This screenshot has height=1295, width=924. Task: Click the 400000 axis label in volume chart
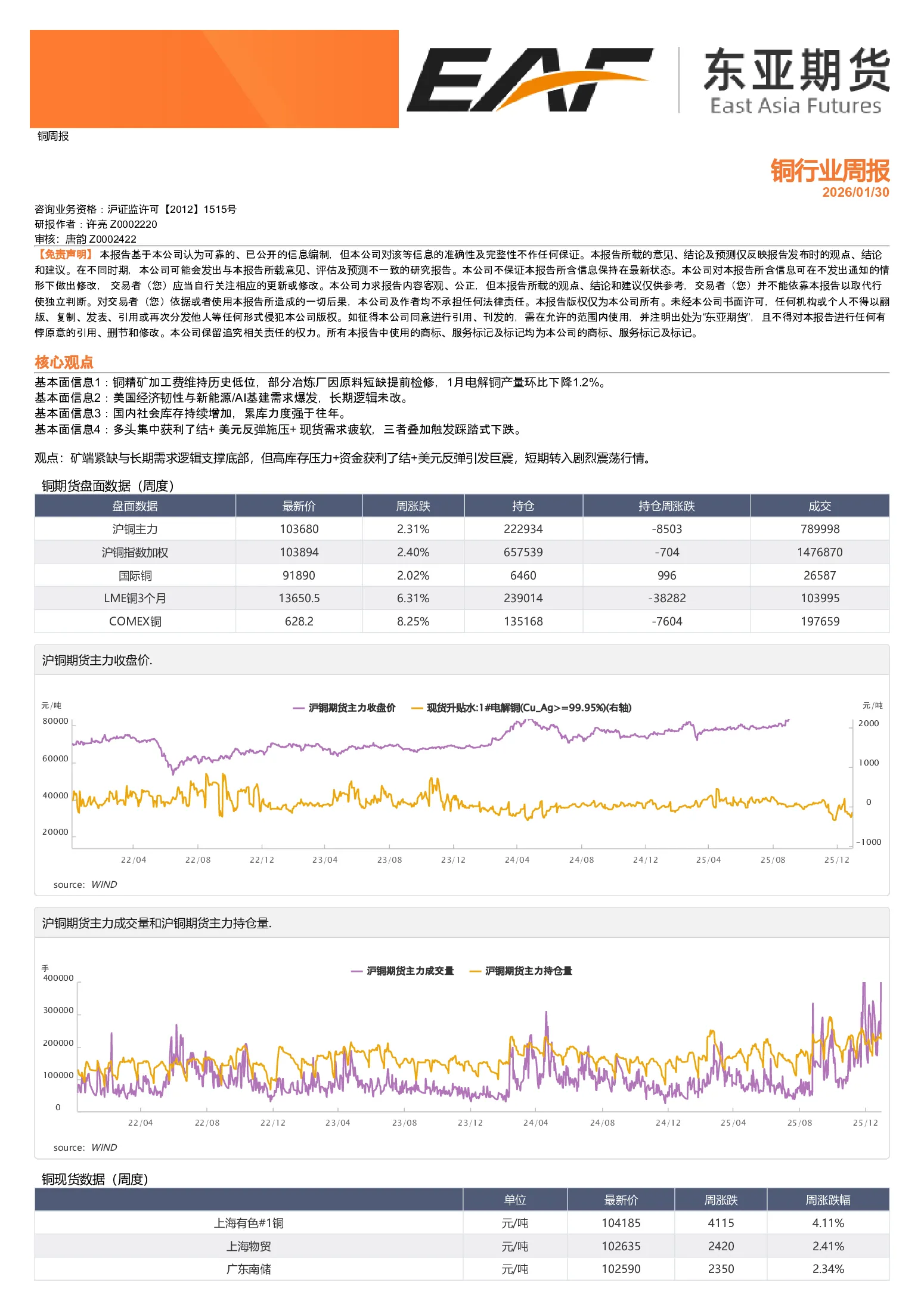(x=58, y=978)
